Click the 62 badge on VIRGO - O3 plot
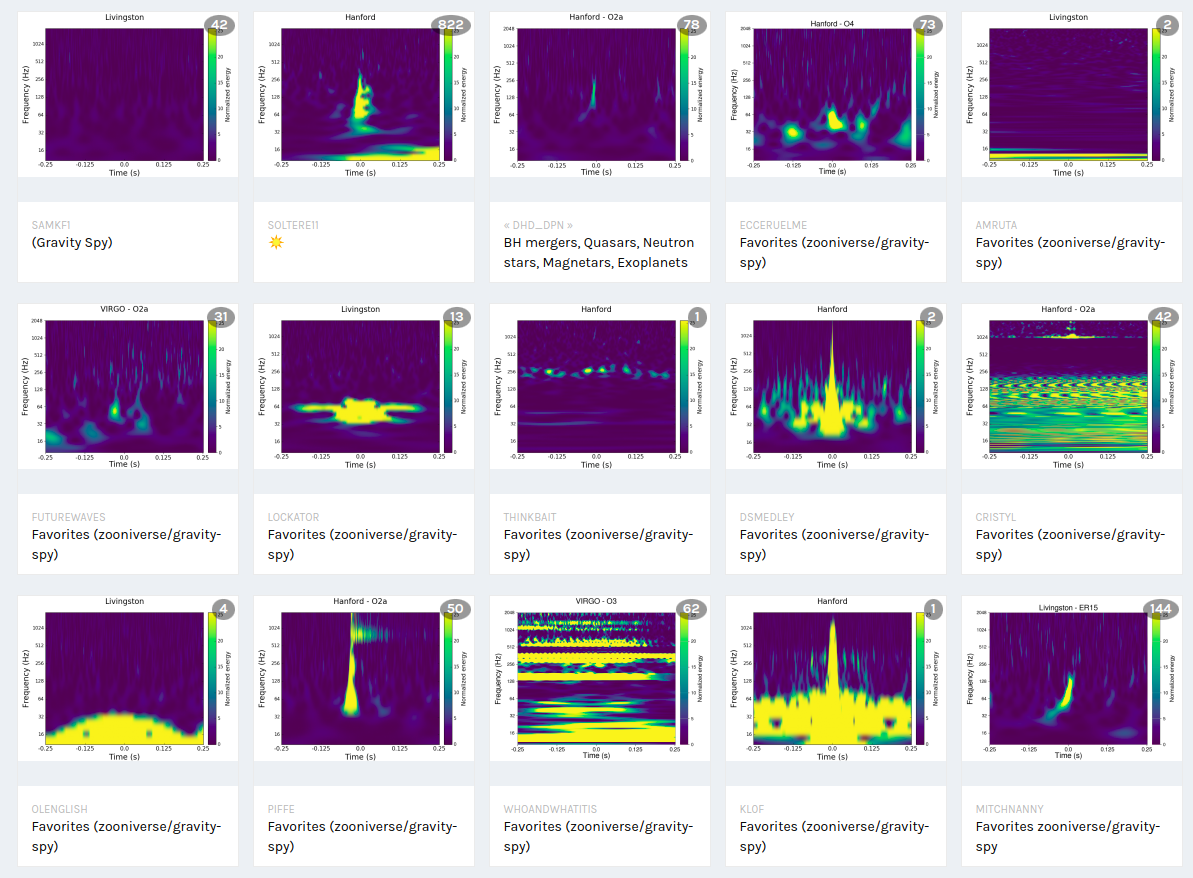 tap(690, 609)
